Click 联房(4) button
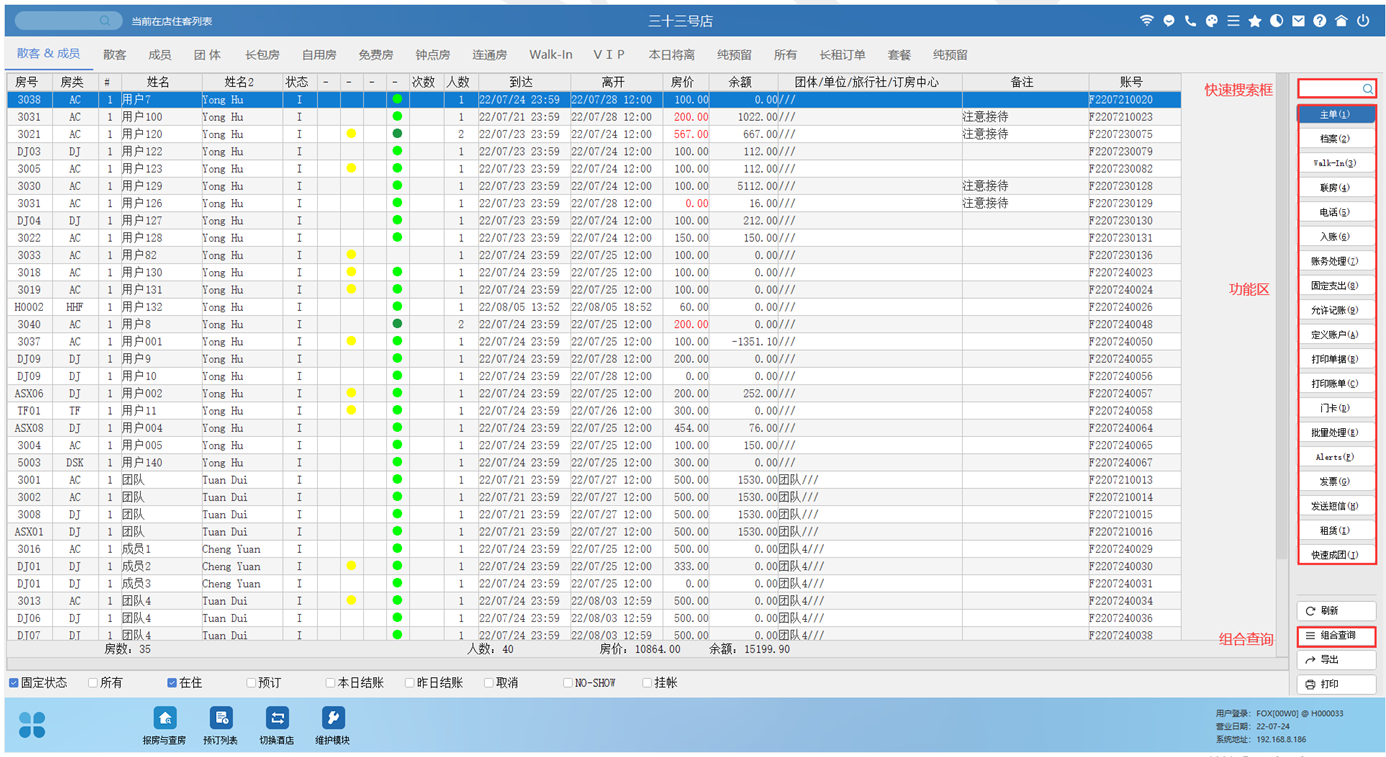This screenshot has width=1386, height=757. click(1336, 188)
